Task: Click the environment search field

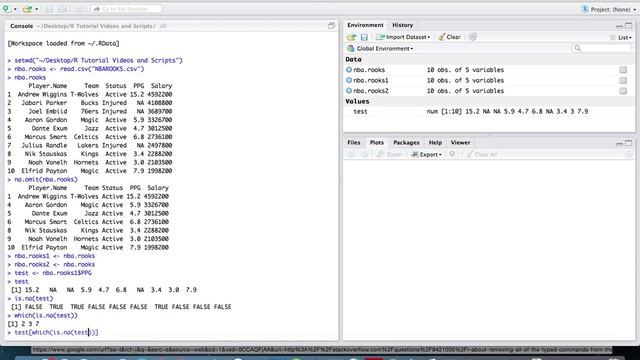Action: 602,48
